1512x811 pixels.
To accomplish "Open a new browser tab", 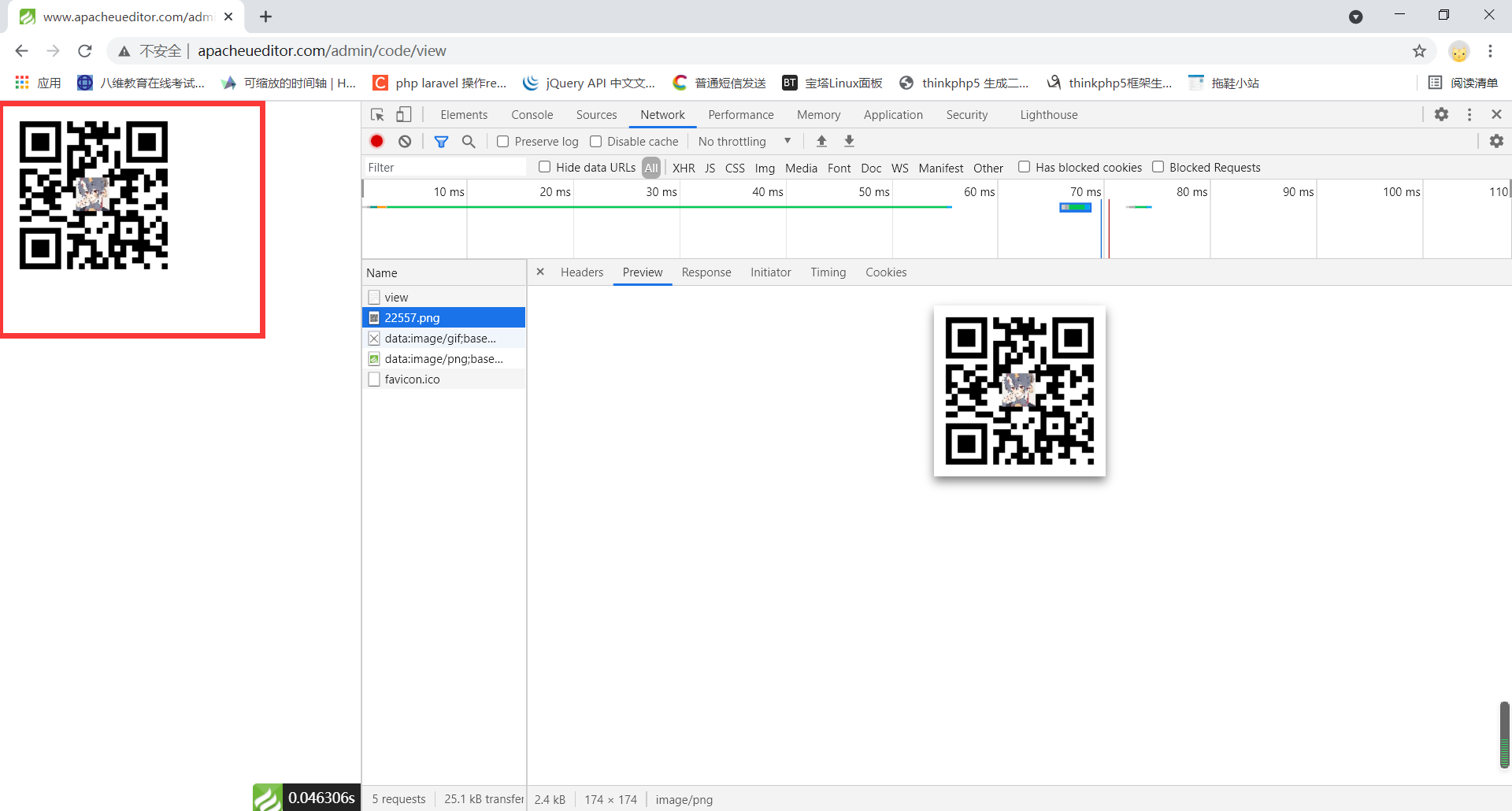I will [265, 17].
